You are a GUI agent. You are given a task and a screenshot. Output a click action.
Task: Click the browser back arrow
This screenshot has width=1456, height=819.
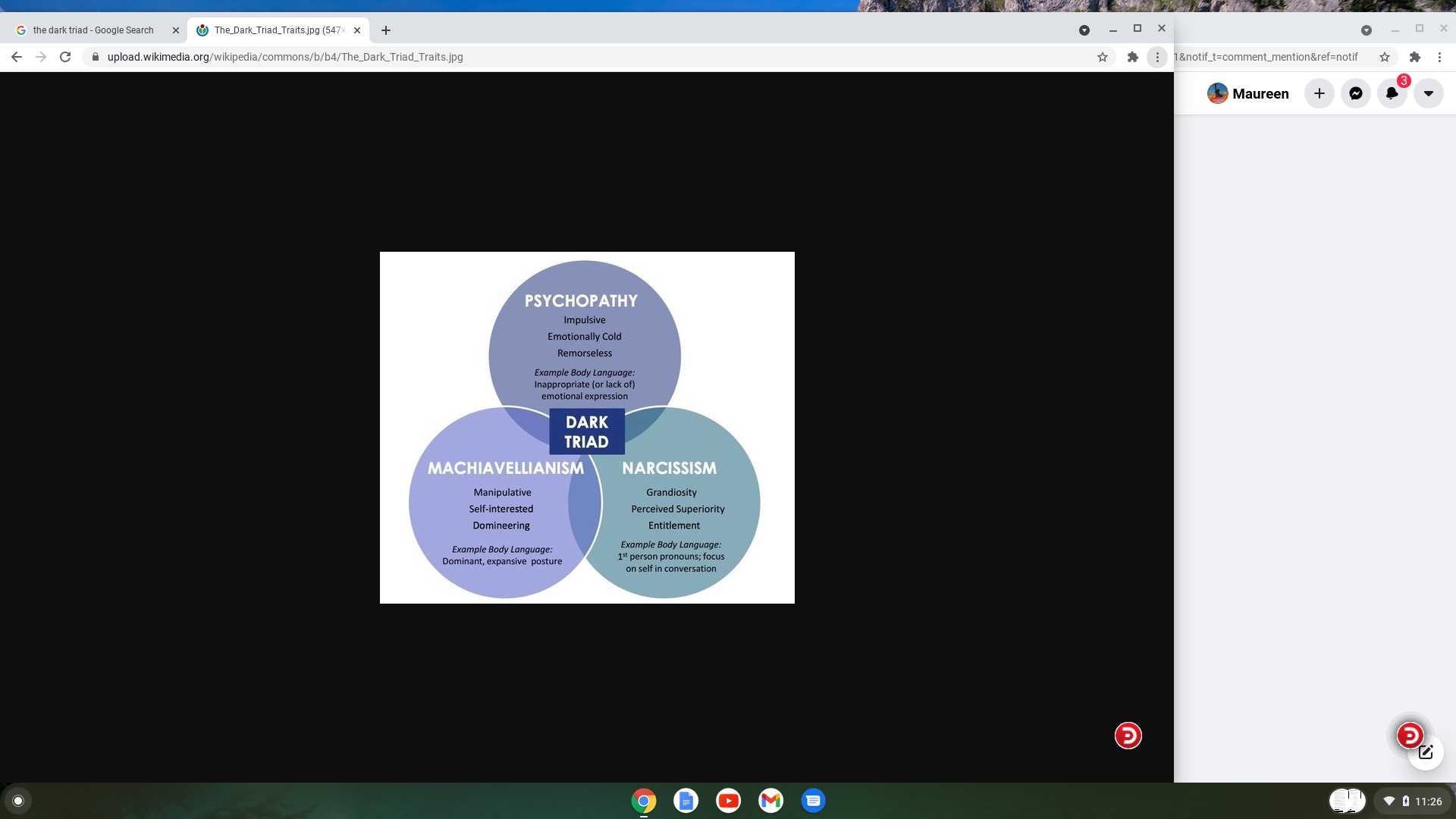[x=17, y=57]
